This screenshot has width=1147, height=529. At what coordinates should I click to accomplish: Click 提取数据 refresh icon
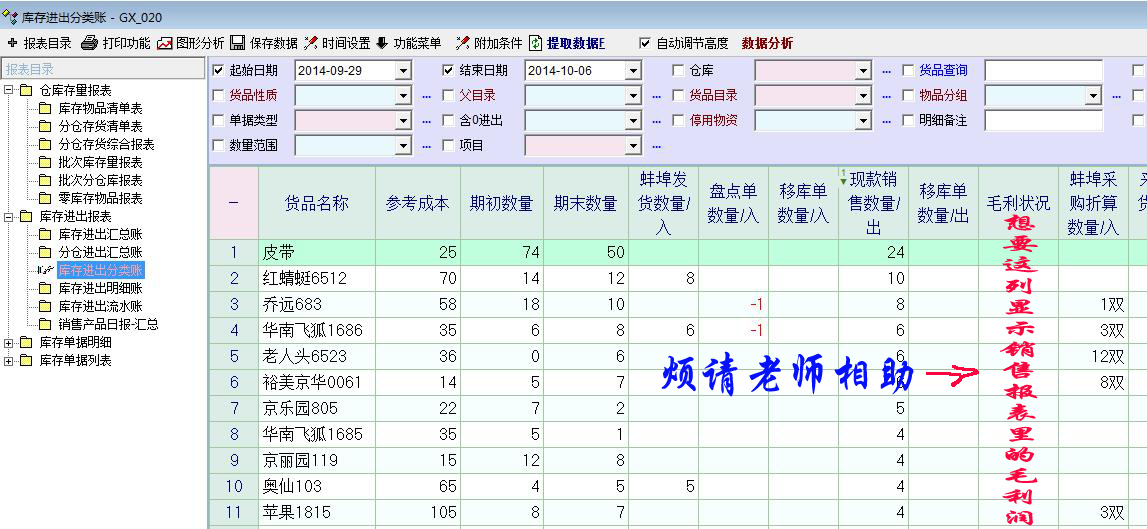tap(537, 43)
